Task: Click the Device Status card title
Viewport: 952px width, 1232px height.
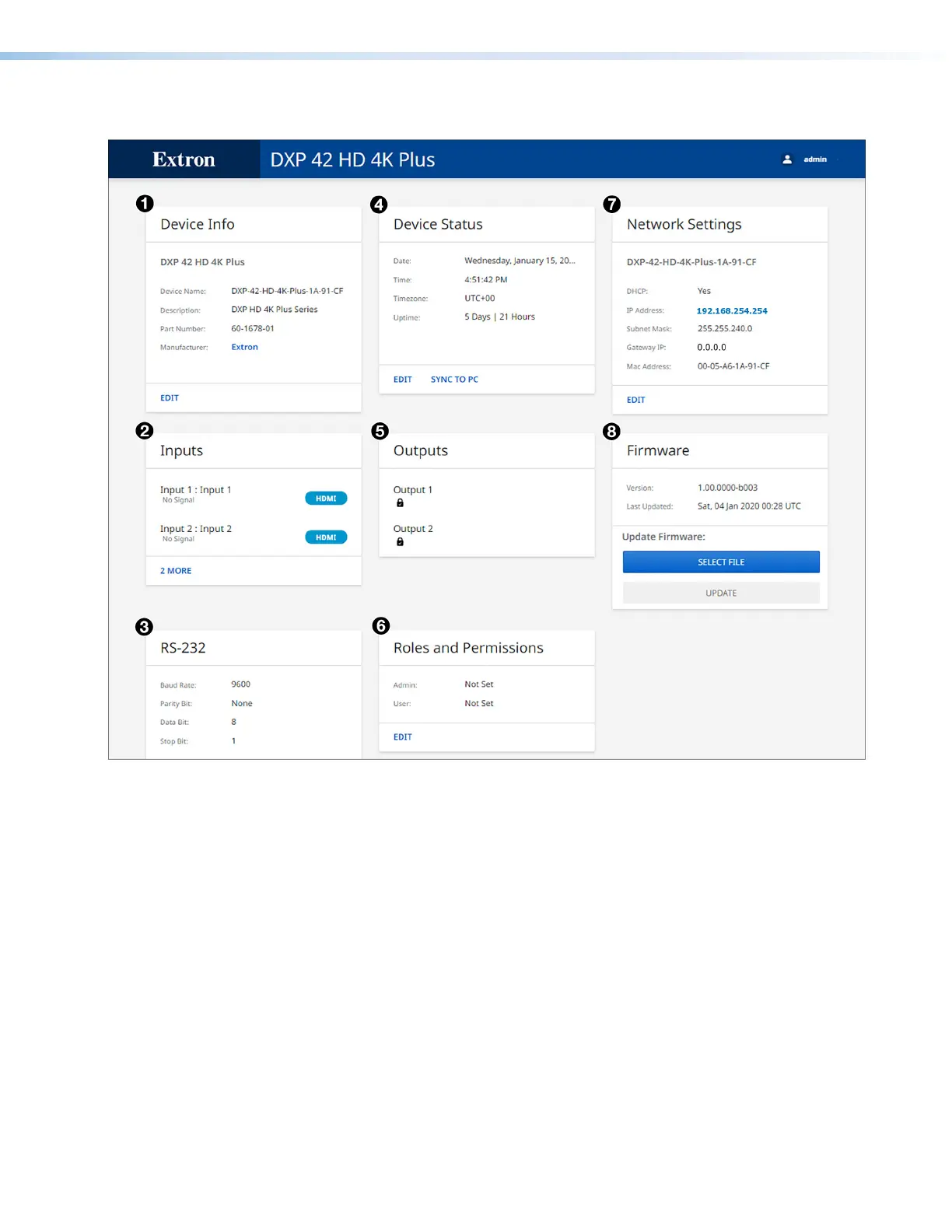Action: coord(438,224)
